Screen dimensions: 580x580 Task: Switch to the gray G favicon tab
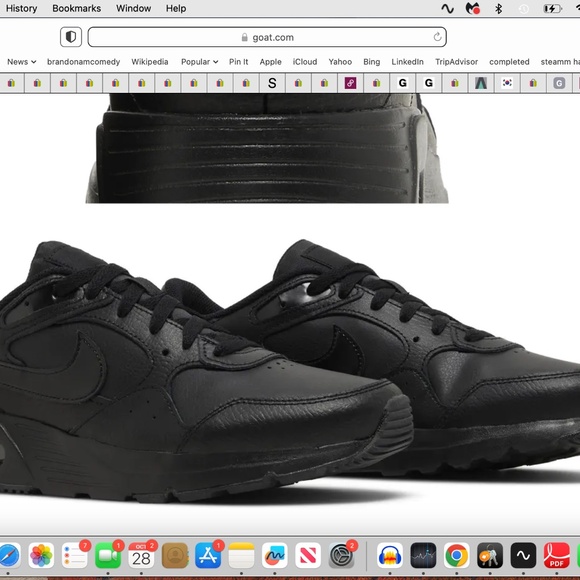coord(559,83)
